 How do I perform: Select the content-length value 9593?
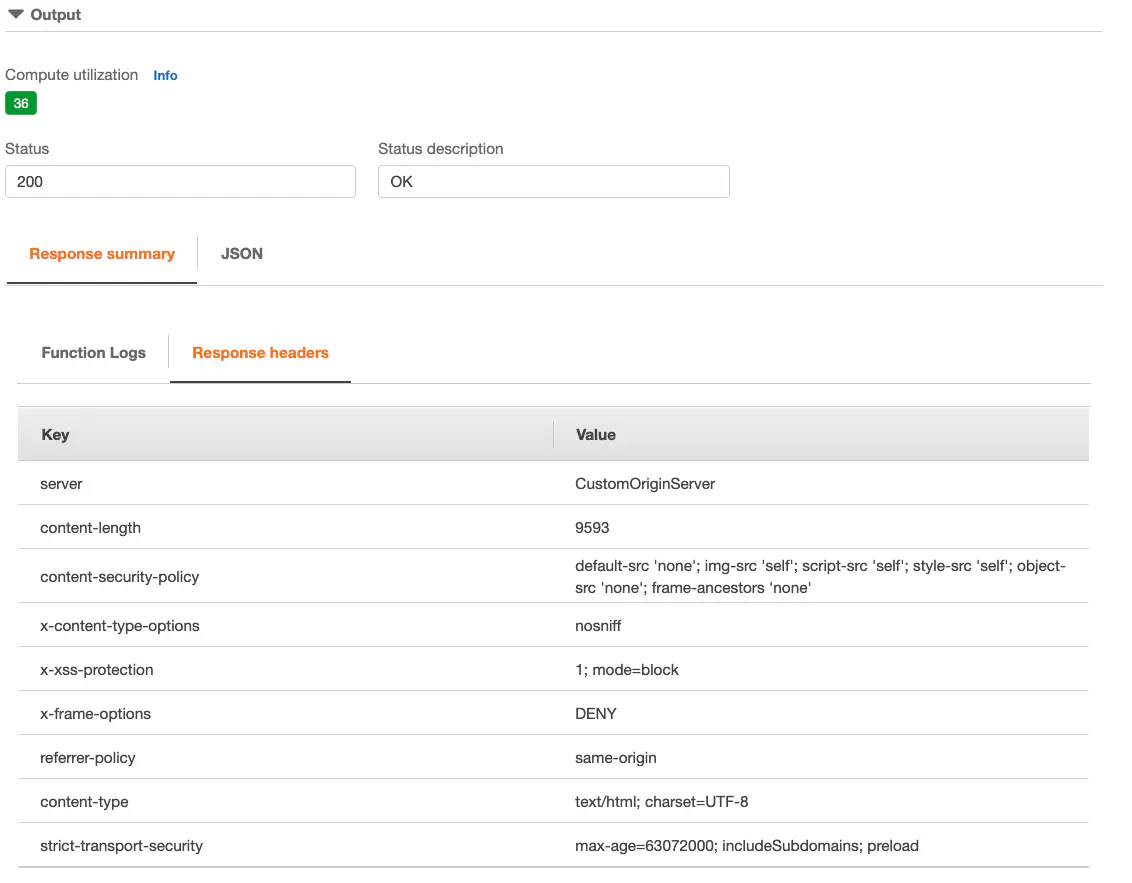pos(592,528)
